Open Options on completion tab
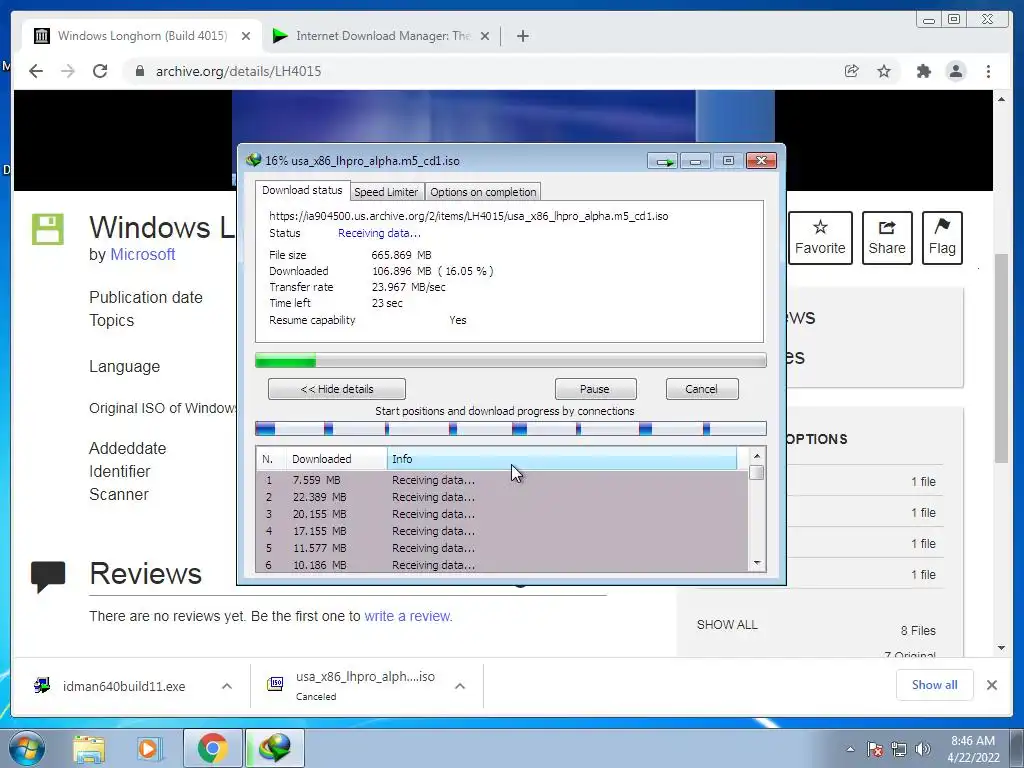Viewport: 1024px width, 768px height. tap(483, 192)
